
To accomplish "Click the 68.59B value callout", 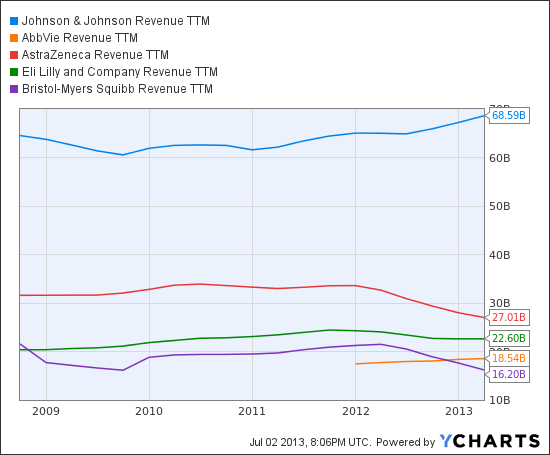I will 509,115.
